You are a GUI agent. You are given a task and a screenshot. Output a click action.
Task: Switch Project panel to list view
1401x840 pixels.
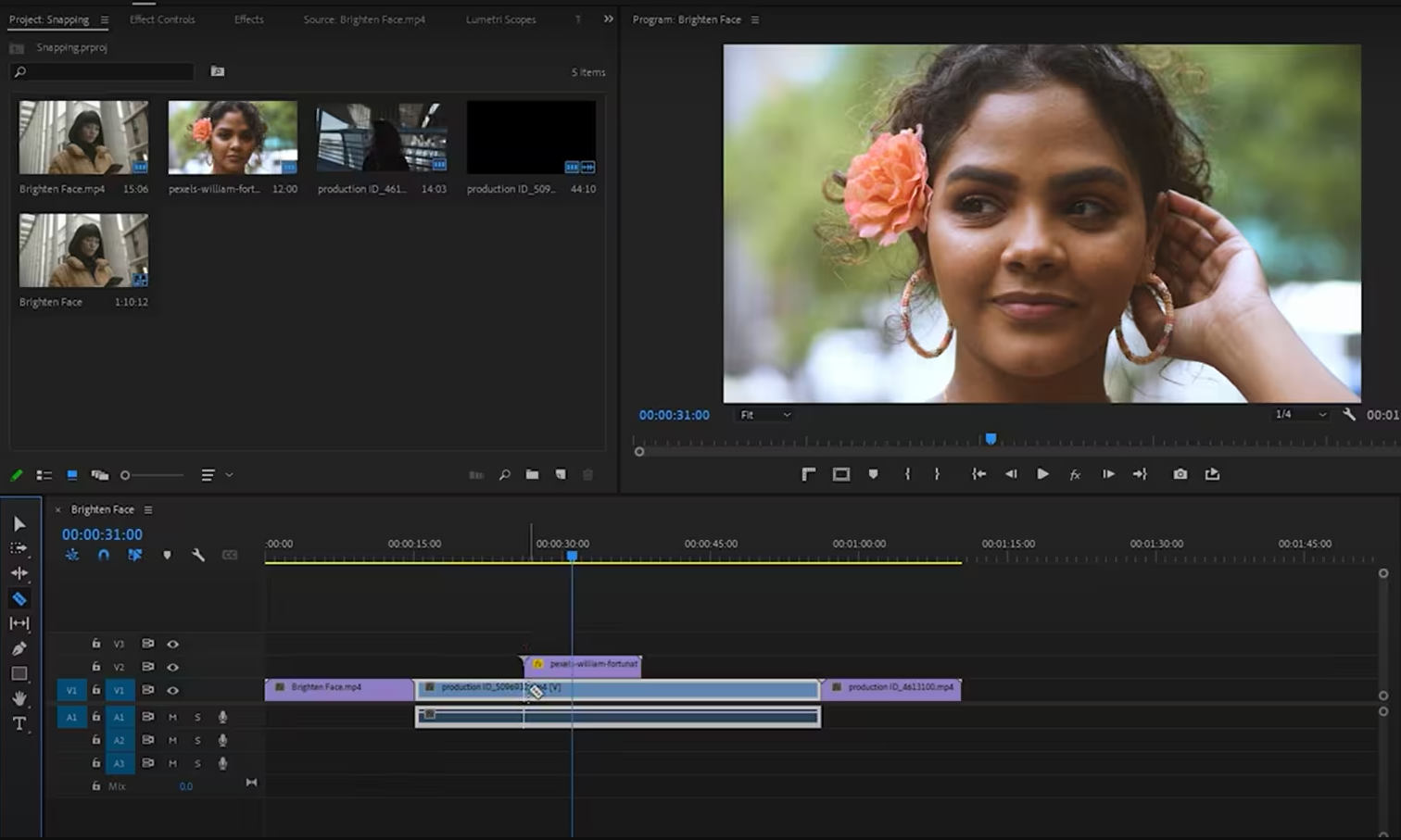pyautogui.click(x=44, y=475)
